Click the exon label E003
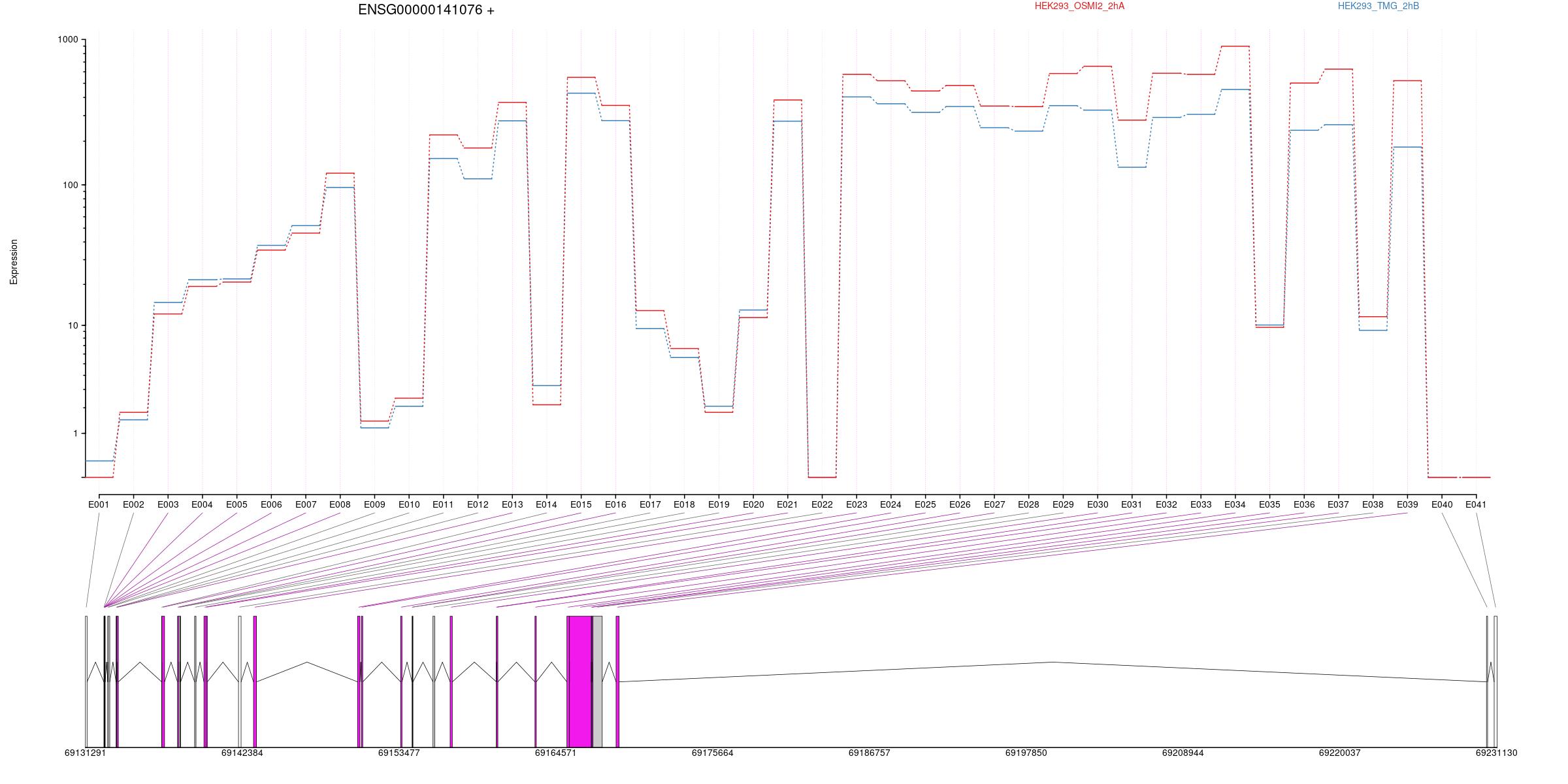The height and width of the screenshot is (784, 1568). pyautogui.click(x=168, y=504)
